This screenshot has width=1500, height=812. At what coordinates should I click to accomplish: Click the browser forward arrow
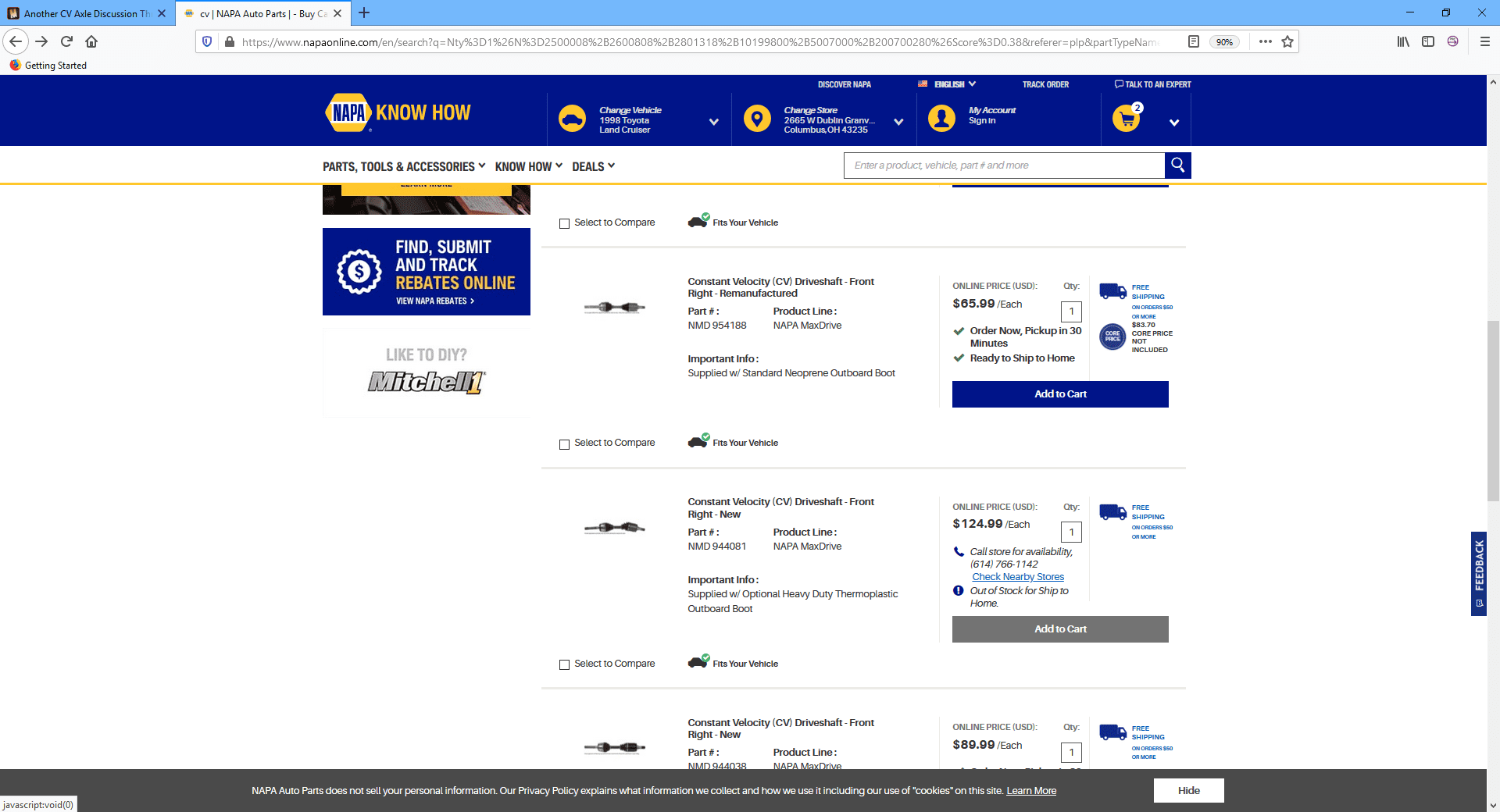[42, 41]
